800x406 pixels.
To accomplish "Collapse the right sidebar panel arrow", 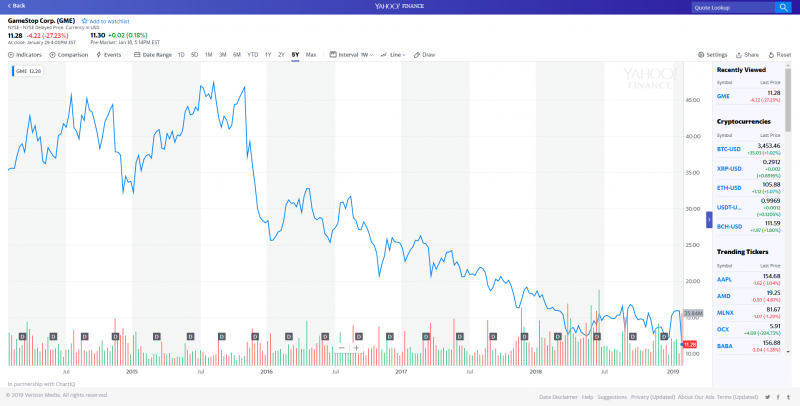I will click(x=709, y=220).
